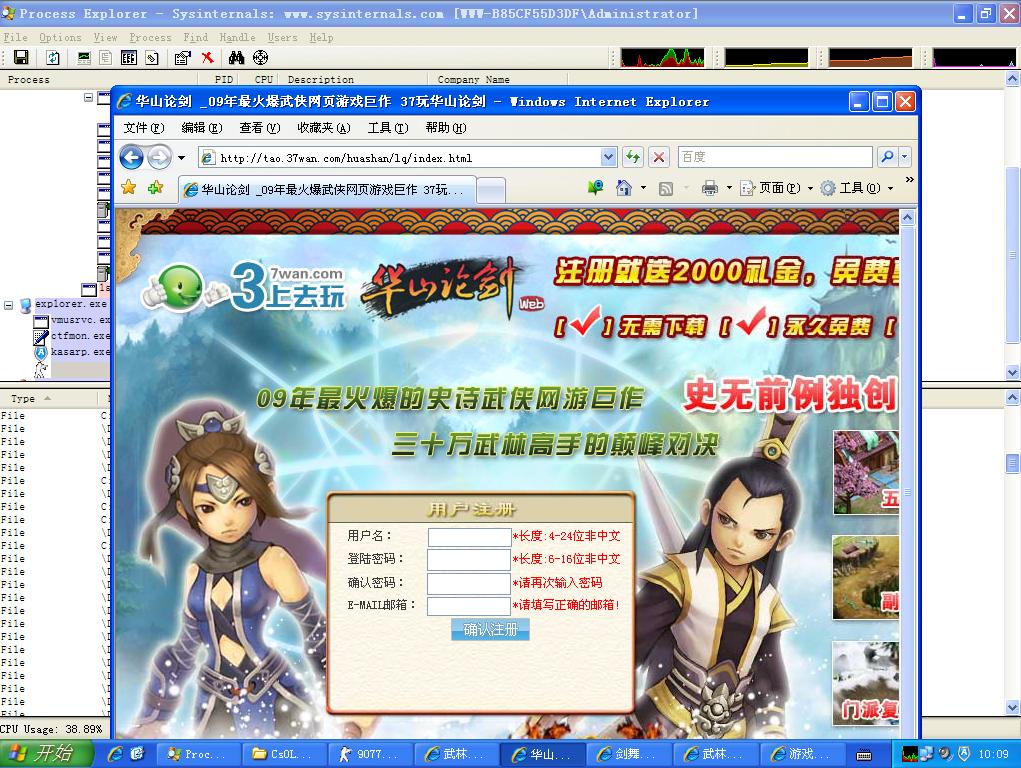Screen dimensions: 1021x768
Task: Click the lower pane scroll down arrow
Action: (1013, 707)
